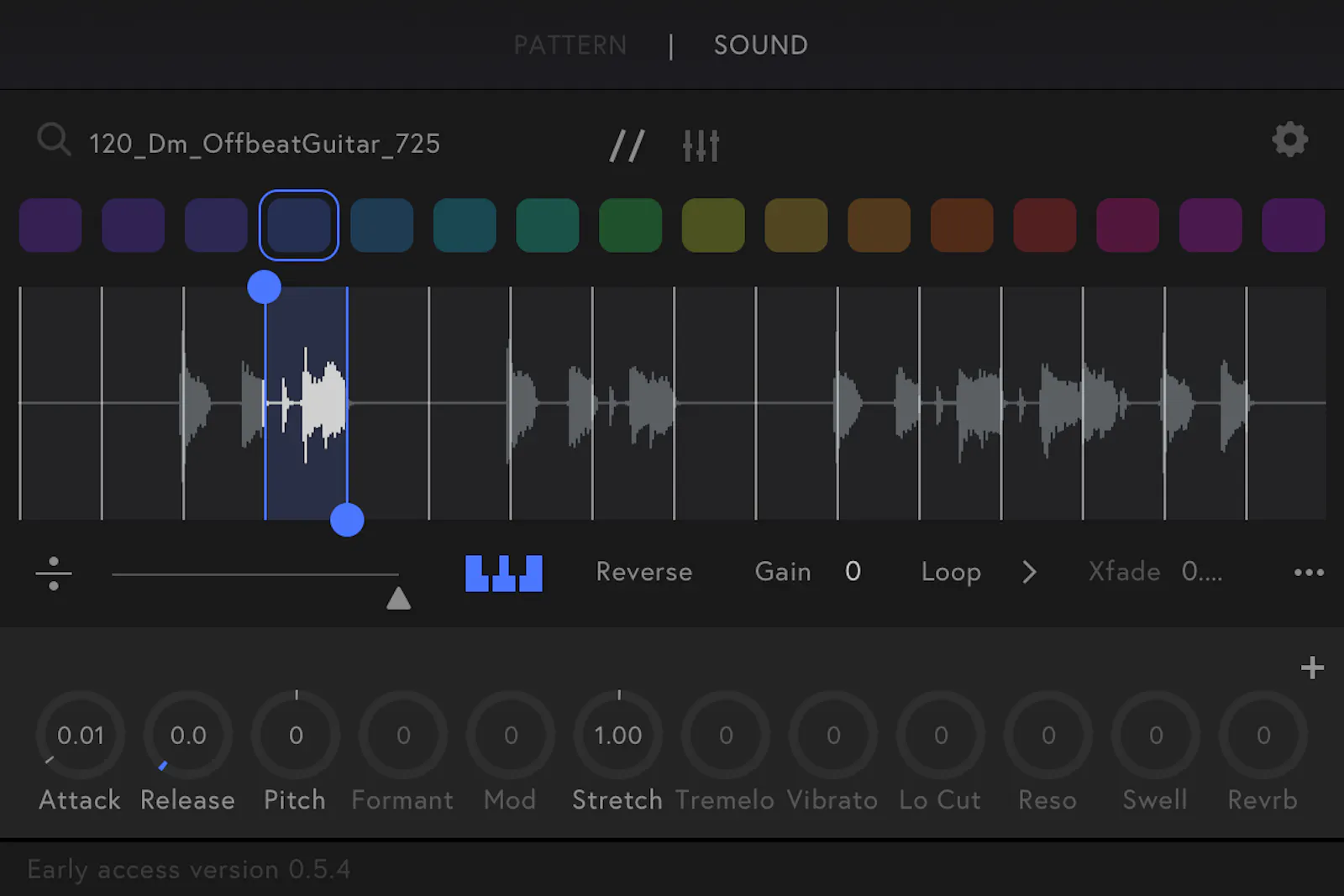The image size is (1344, 896).
Task: Switch to the SOUND tab
Action: click(x=761, y=45)
